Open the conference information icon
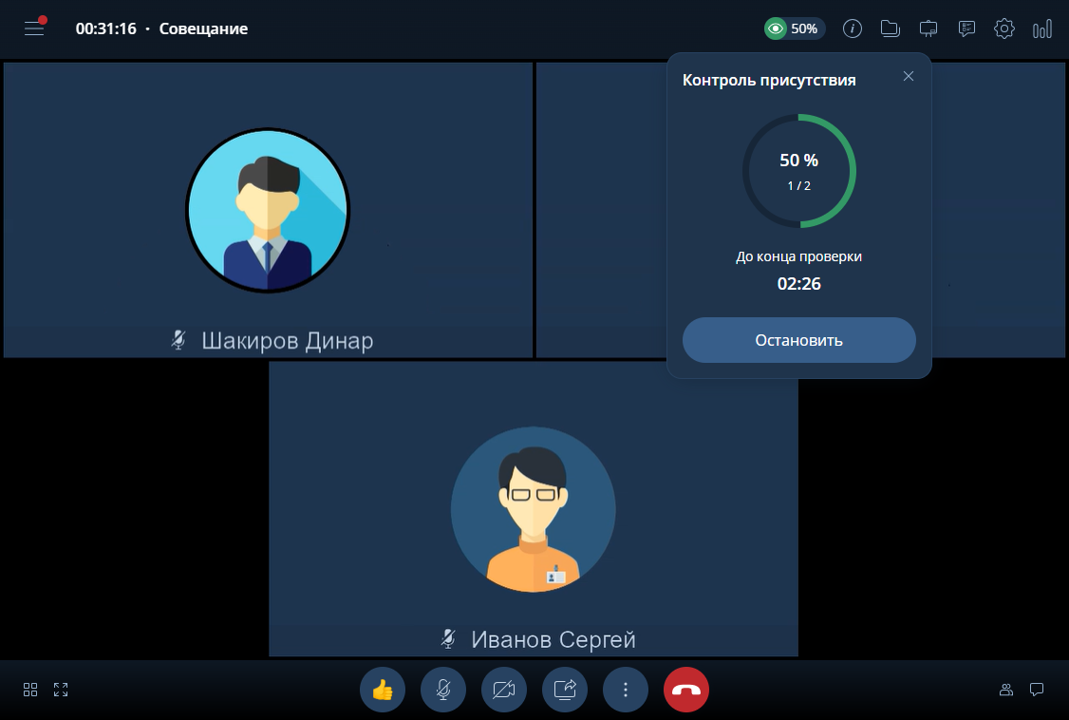 852,29
